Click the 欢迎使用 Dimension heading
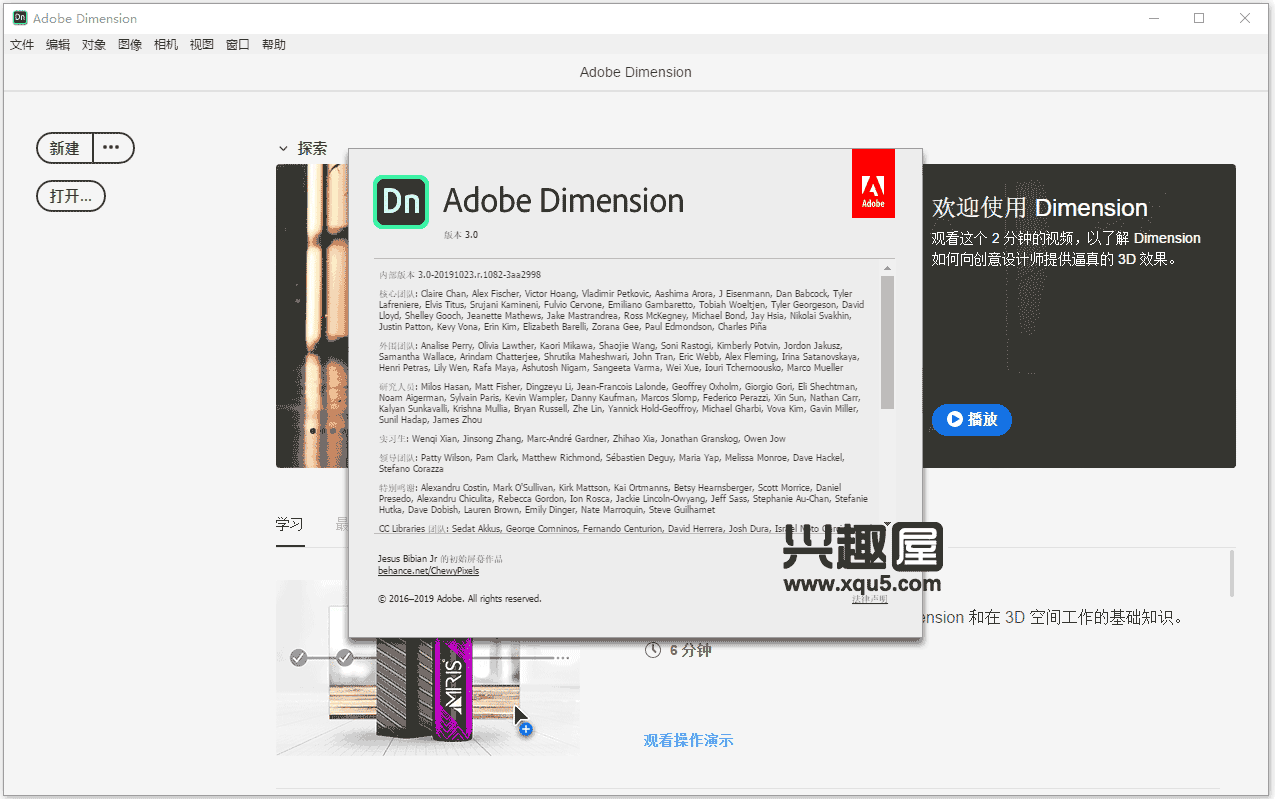 [1040, 208]
